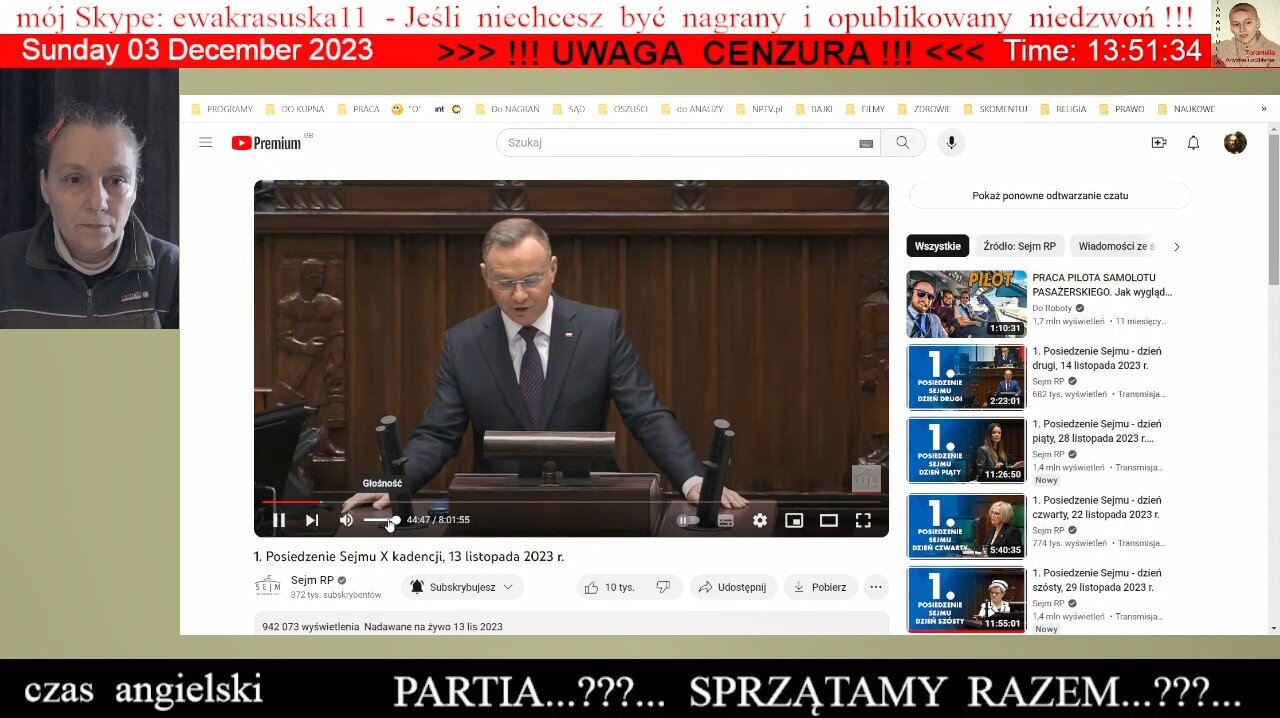This screenshot has height=718, width=1280.
Task: Select the Wszystkie filter chip
Action: coord(938,246)
